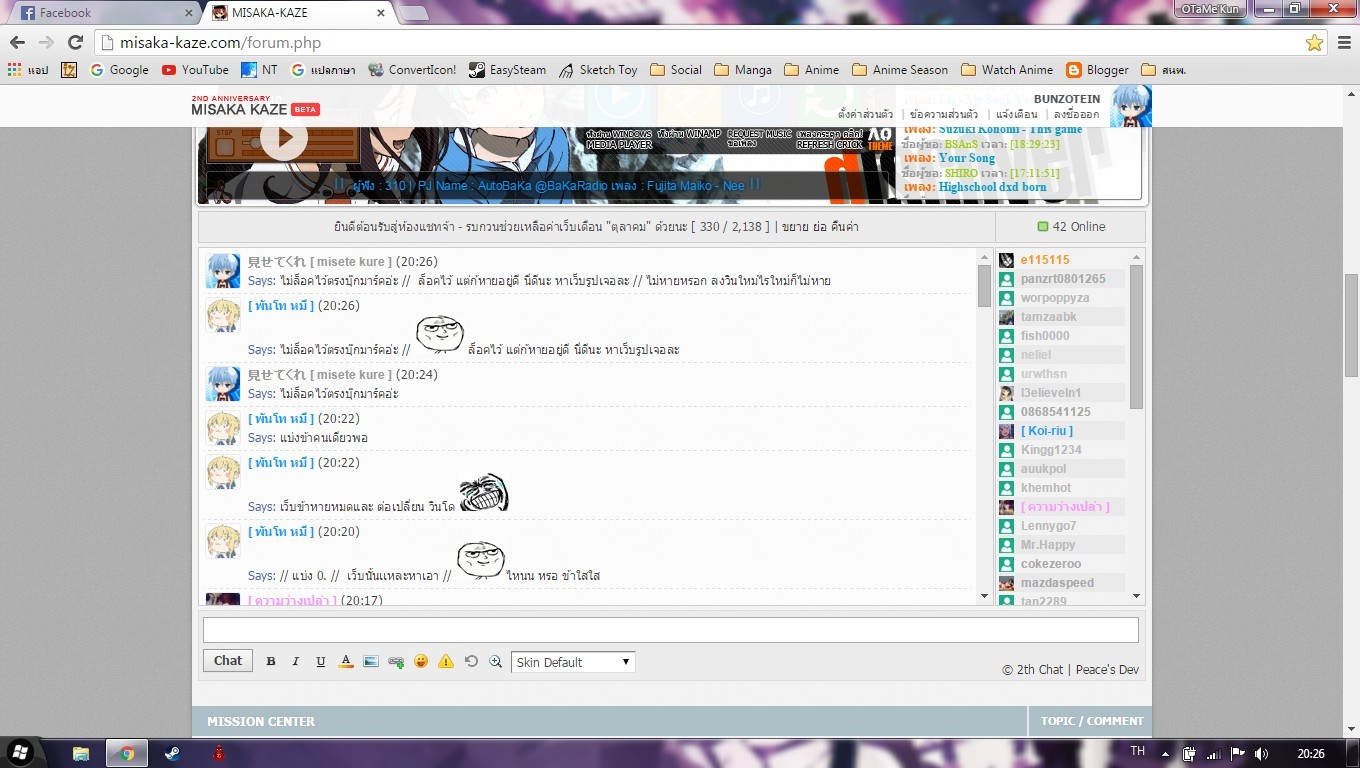Stop the radio with the STOP button

click(x=225, y=145)
